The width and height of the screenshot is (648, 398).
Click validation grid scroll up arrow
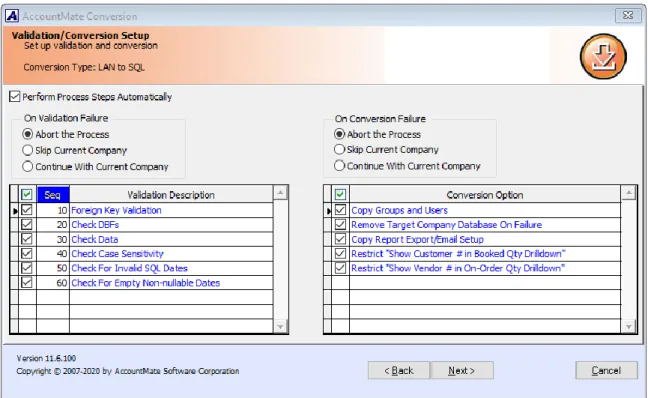(x=280, y=193)
